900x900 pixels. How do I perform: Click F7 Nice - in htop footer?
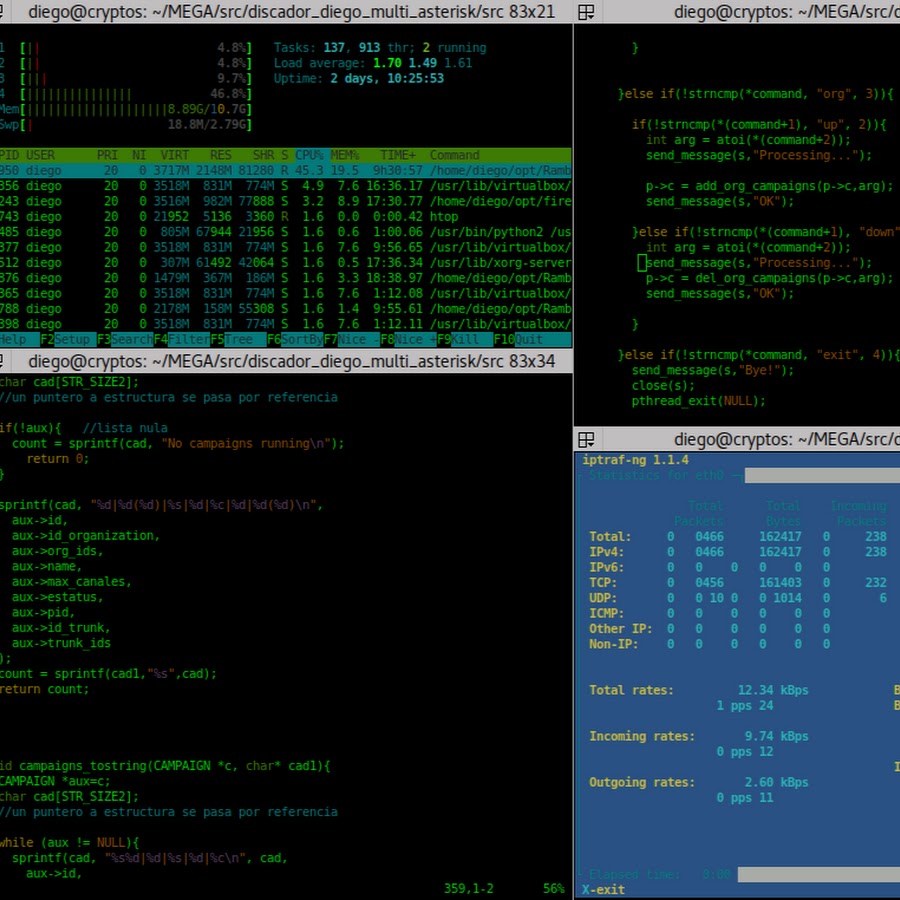351,340
